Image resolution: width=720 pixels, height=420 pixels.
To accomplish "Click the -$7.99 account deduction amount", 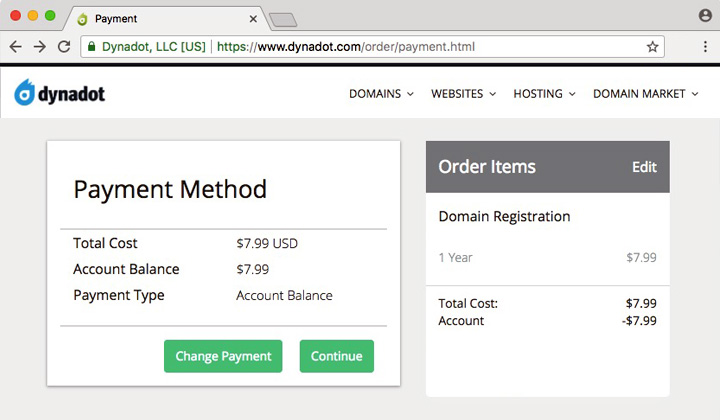I will click(x=639, y=321).
